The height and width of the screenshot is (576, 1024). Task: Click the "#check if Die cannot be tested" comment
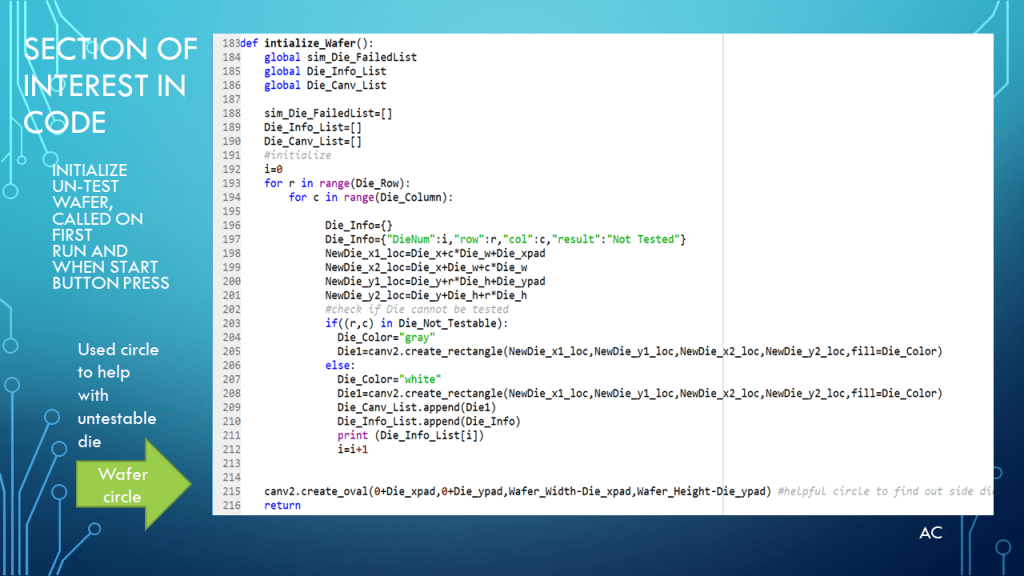click(x=416, y=310)
